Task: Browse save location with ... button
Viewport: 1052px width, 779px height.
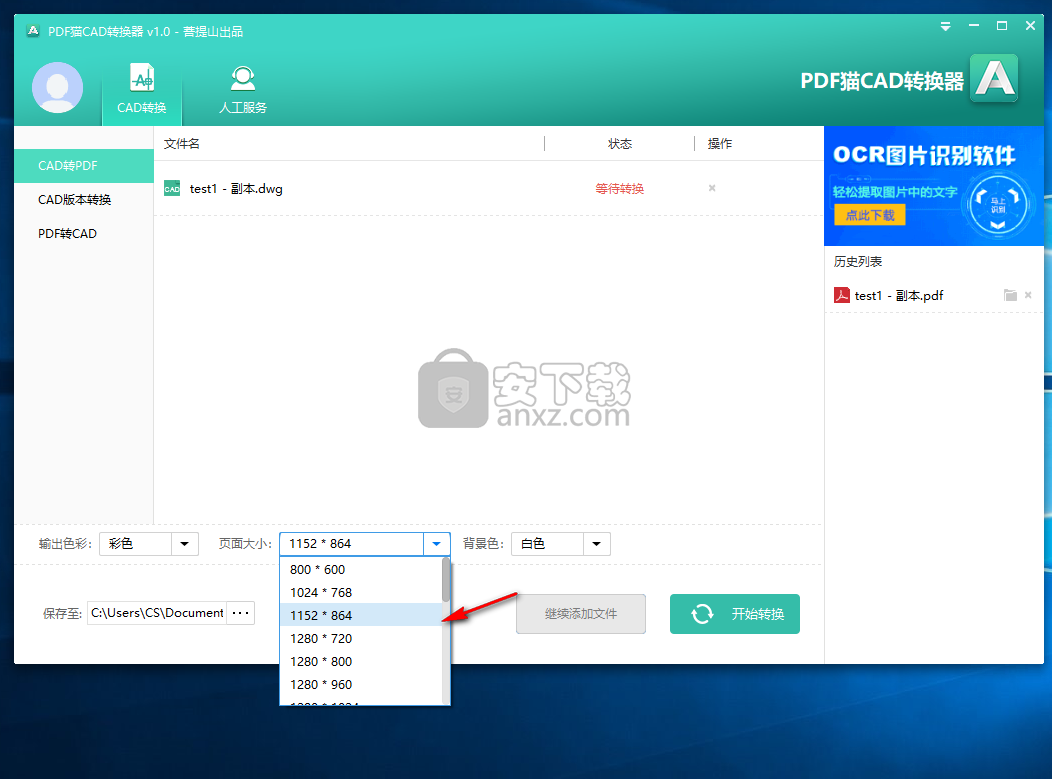Action: [240, 613]
